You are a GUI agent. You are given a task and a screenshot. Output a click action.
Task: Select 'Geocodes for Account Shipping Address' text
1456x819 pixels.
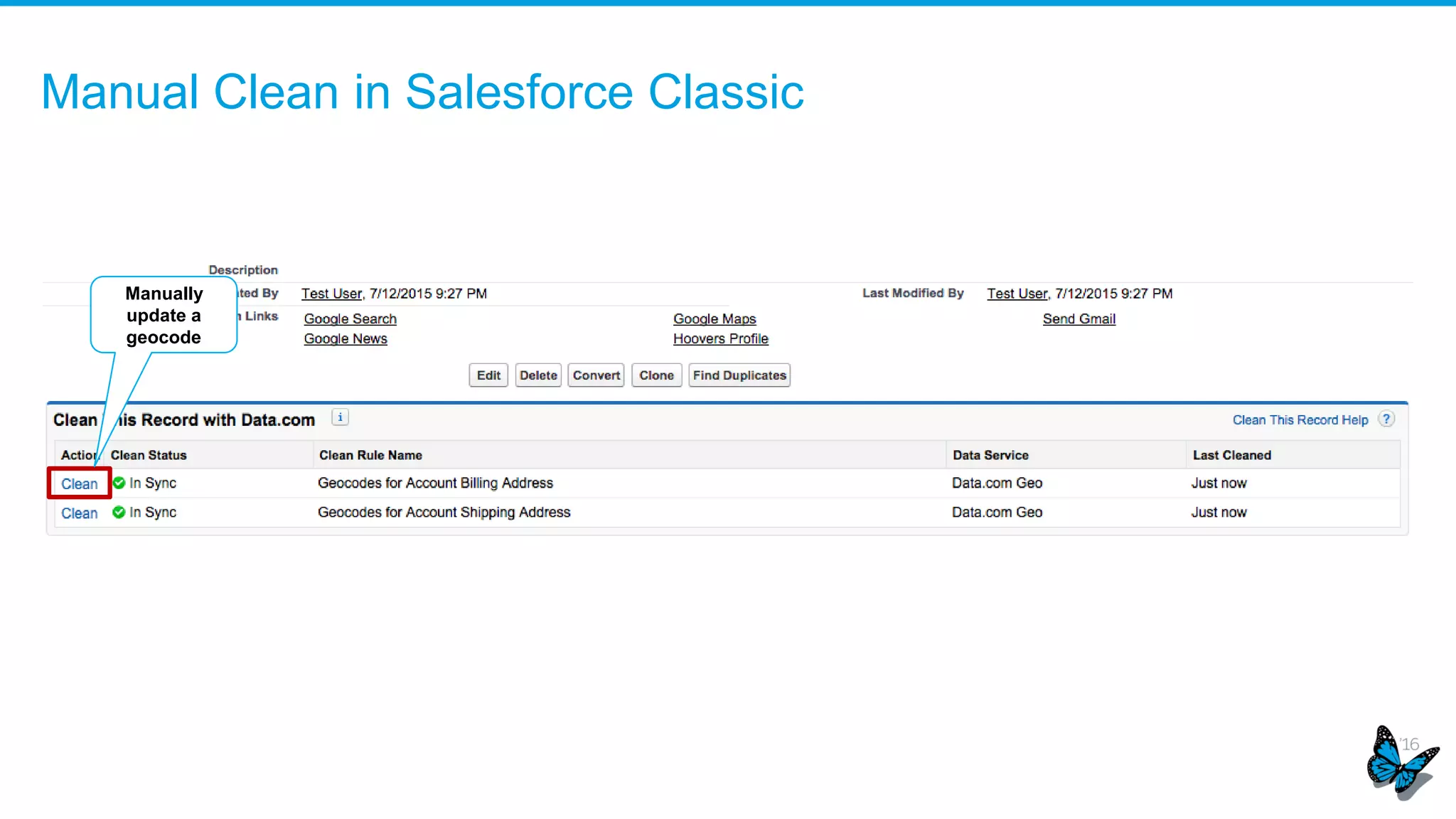pyautogui.click(x=444, y=512)
